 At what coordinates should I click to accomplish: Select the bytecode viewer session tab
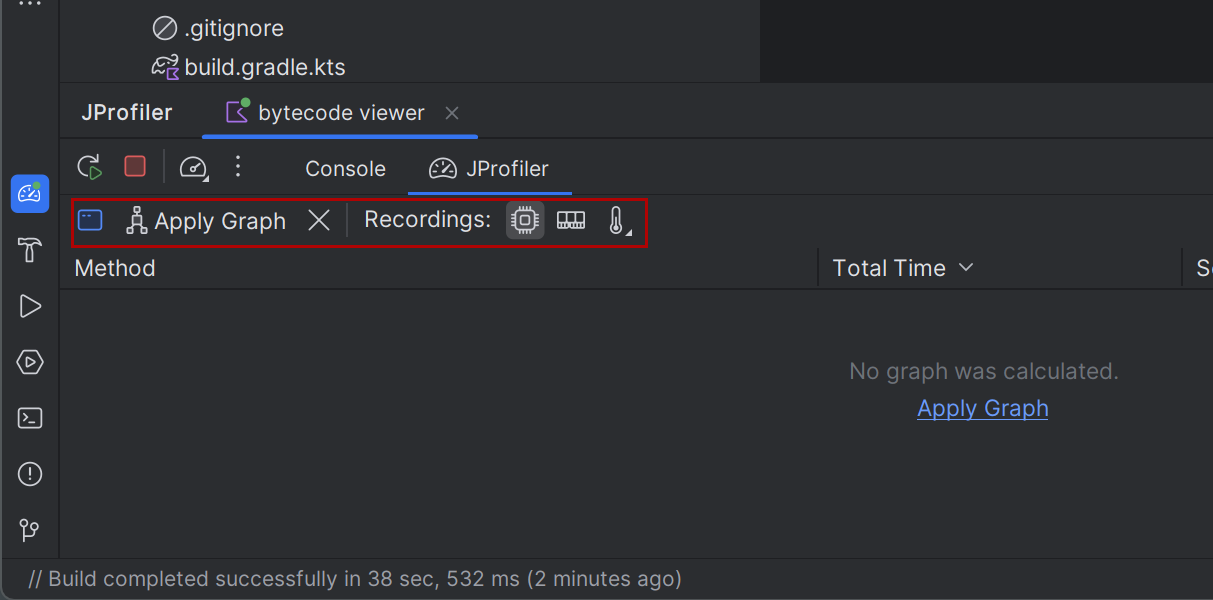326,113
